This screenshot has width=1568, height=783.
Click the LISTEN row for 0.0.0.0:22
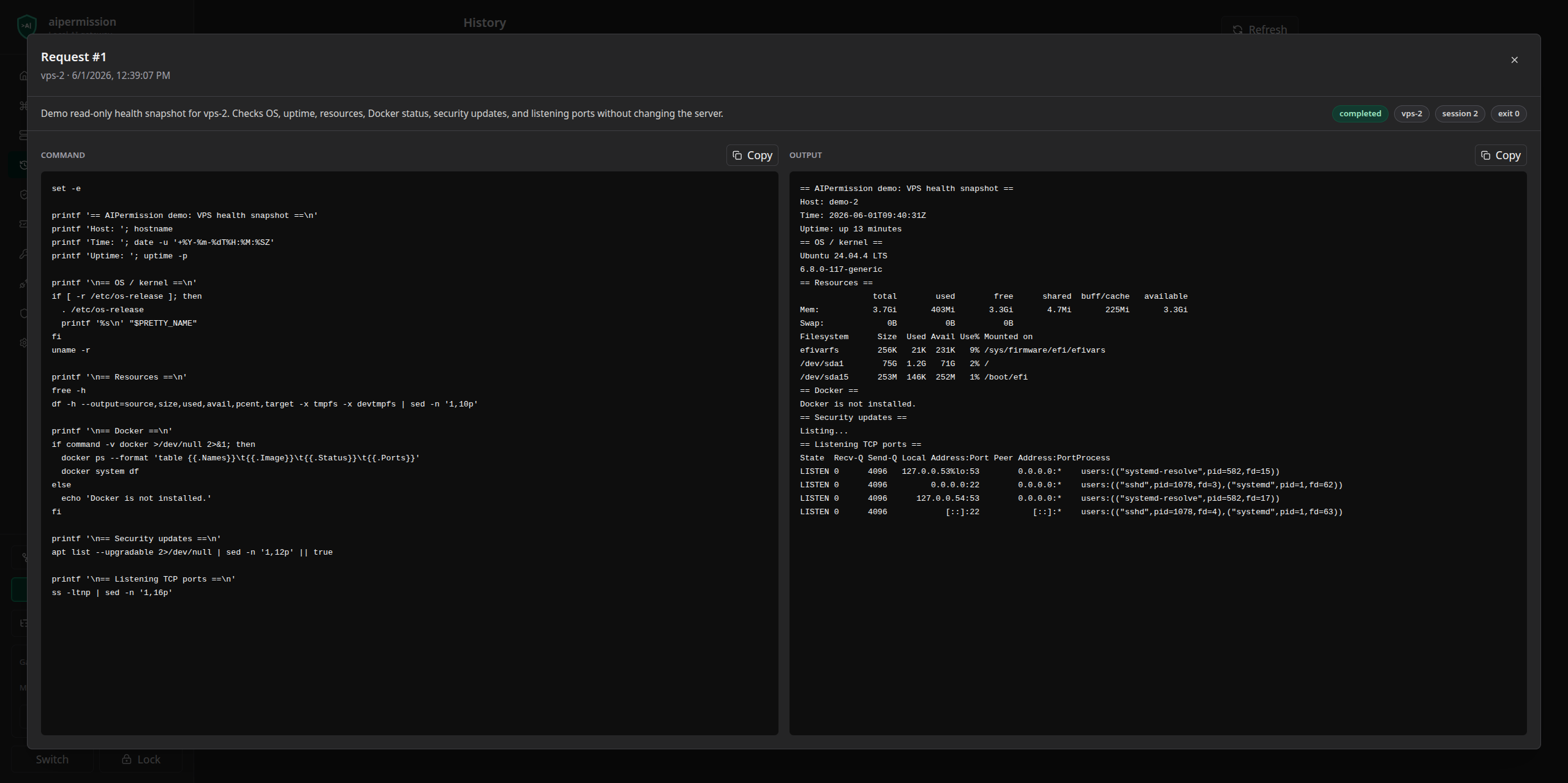[x=1071, y=485]
